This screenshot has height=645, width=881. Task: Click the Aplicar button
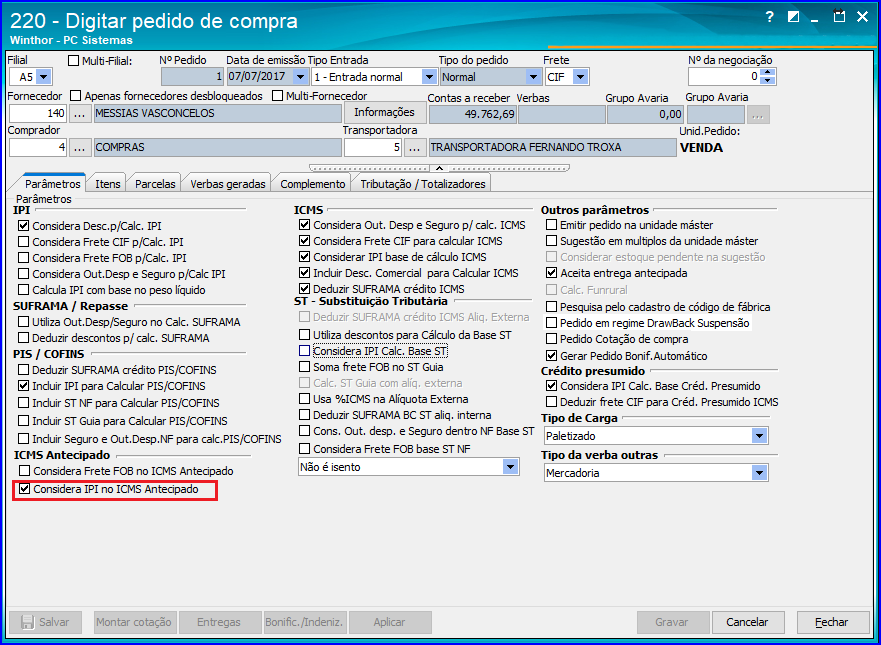coord(389,622)
